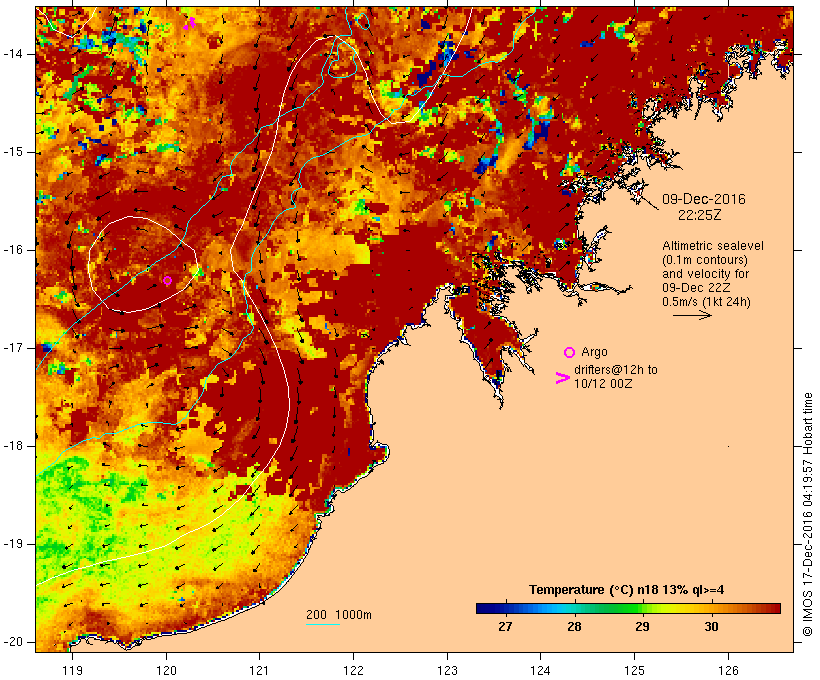Click the -18 latitude axis label
This screenshot has width=820, height=680.
[13, 446]
